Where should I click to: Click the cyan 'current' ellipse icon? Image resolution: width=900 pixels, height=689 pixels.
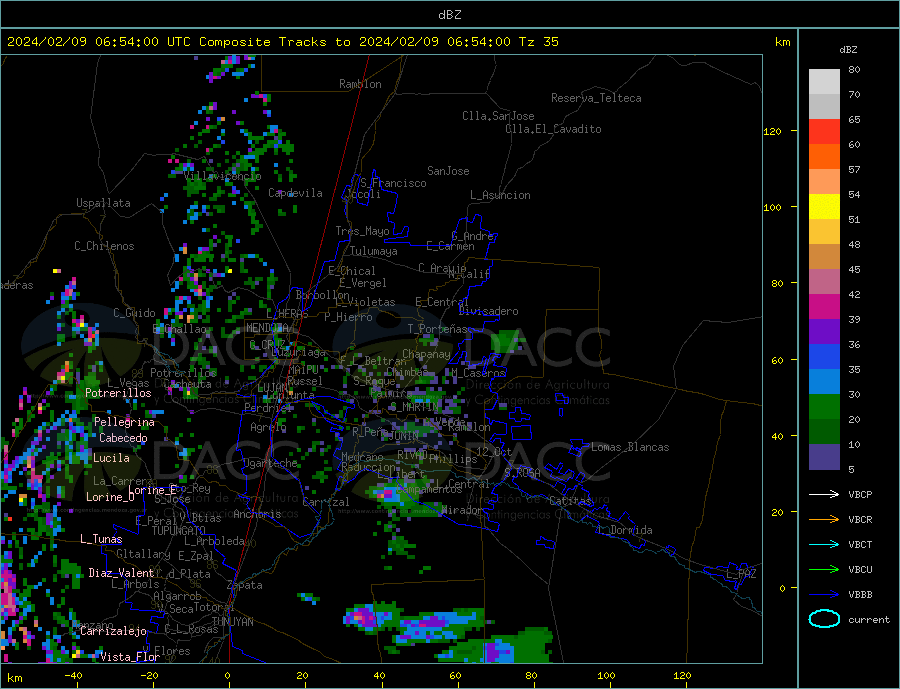coord(824,619)
